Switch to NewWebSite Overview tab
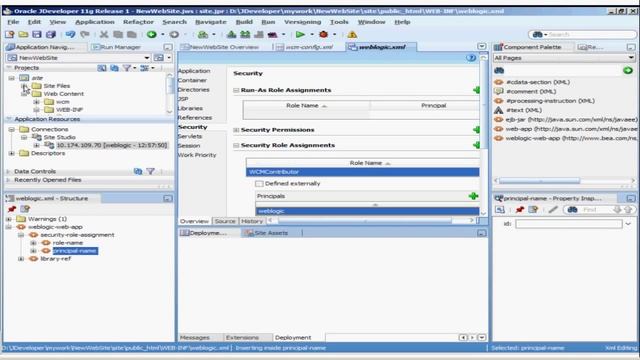Viewport: 640px width, 360px height. (x=224, y=47)
